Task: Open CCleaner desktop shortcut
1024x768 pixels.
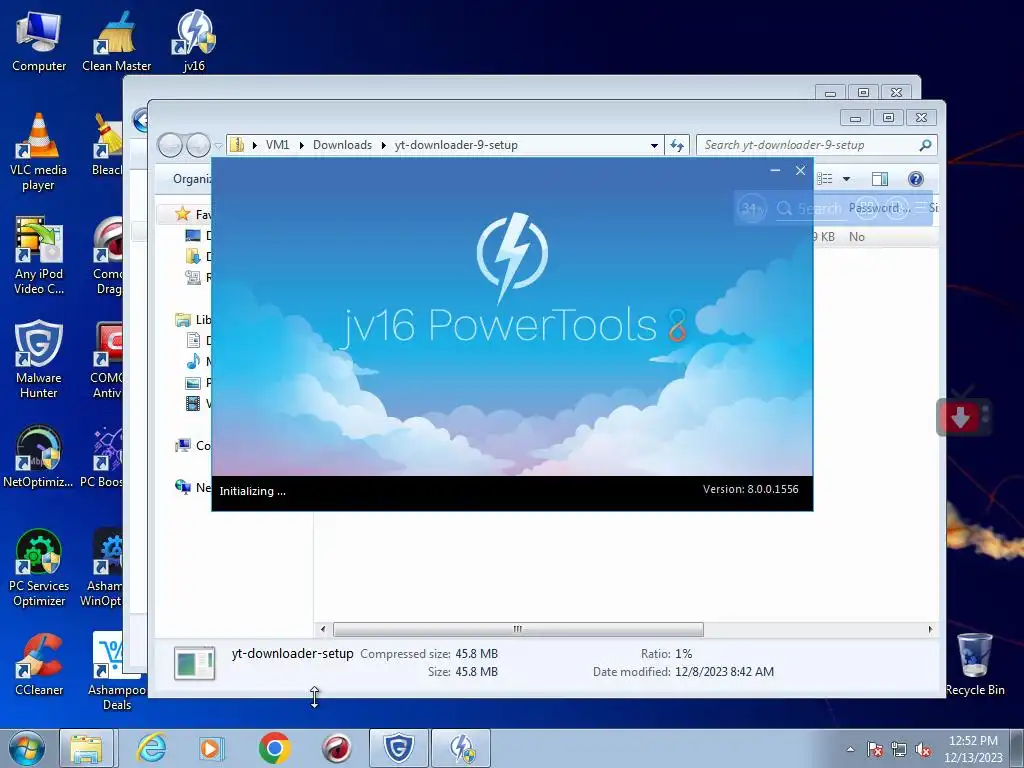Action: [x=39, y=665]
